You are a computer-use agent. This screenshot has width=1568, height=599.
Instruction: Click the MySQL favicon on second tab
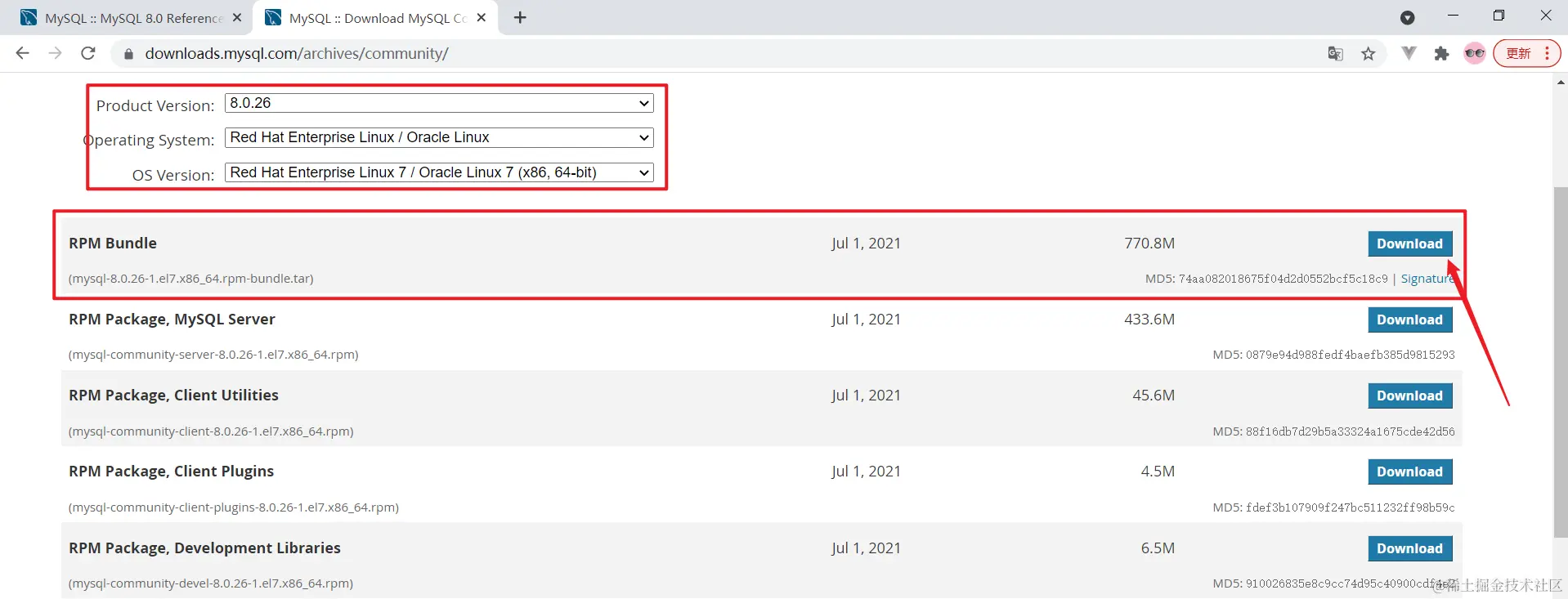(273, 17)
